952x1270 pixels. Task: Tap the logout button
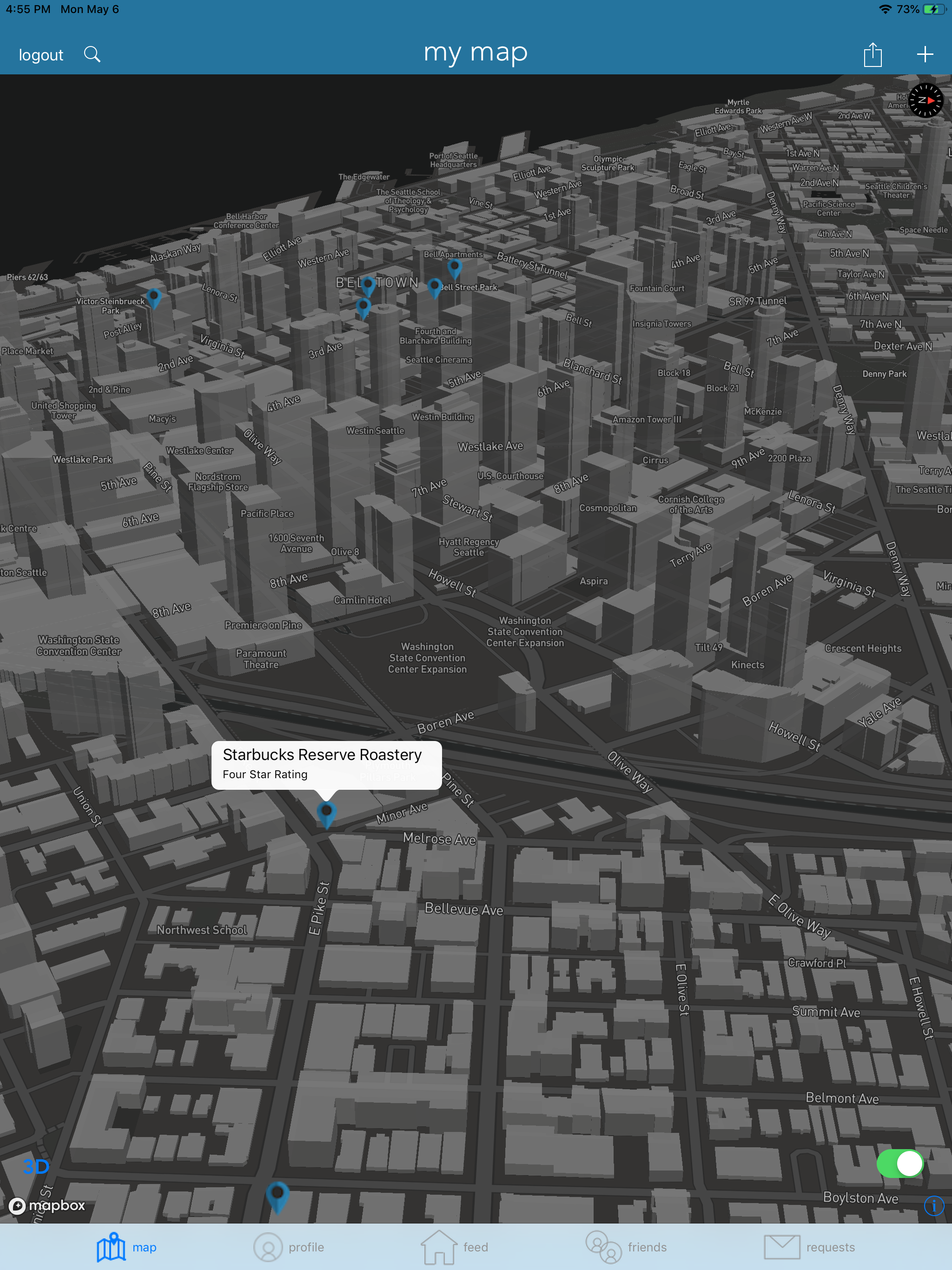(x=41, y=55)
